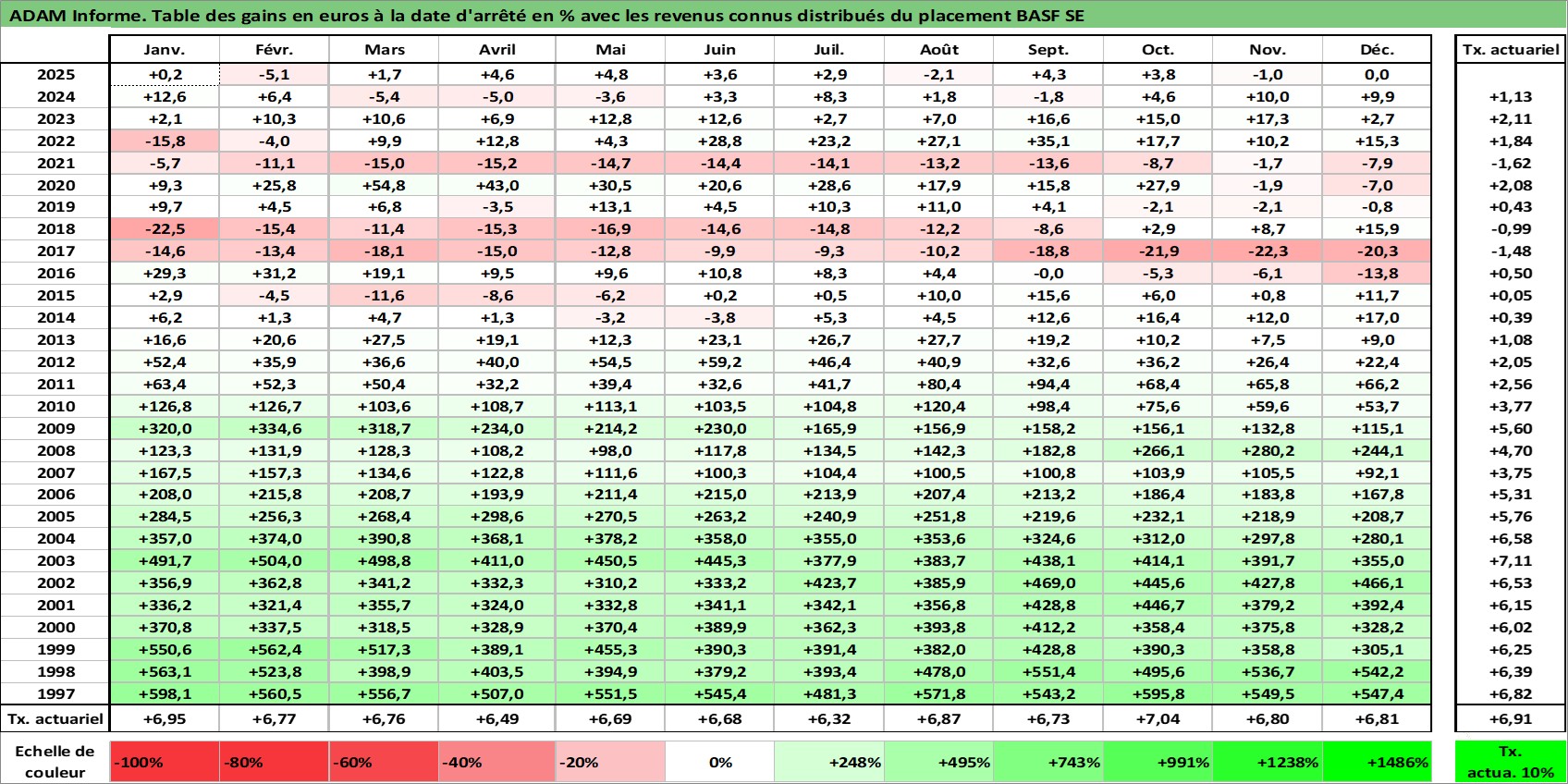Select the 1997 year row label
Screen dimensions: 1568x784
55,693
